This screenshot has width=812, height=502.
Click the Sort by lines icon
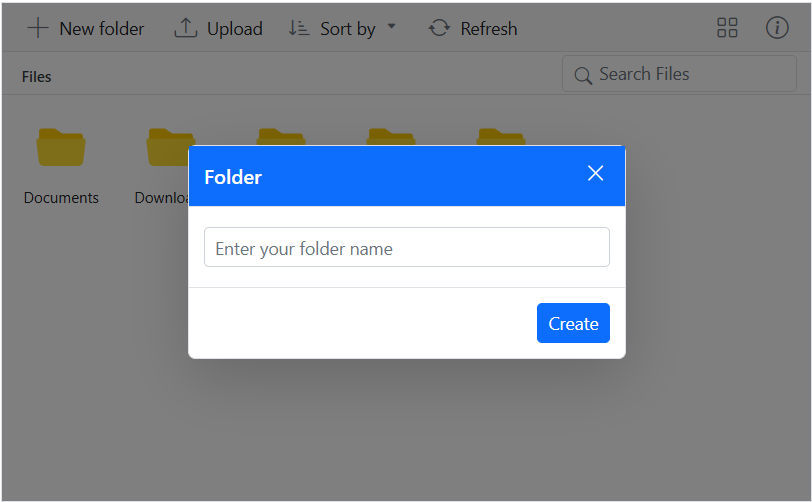(x=298, y=28)
